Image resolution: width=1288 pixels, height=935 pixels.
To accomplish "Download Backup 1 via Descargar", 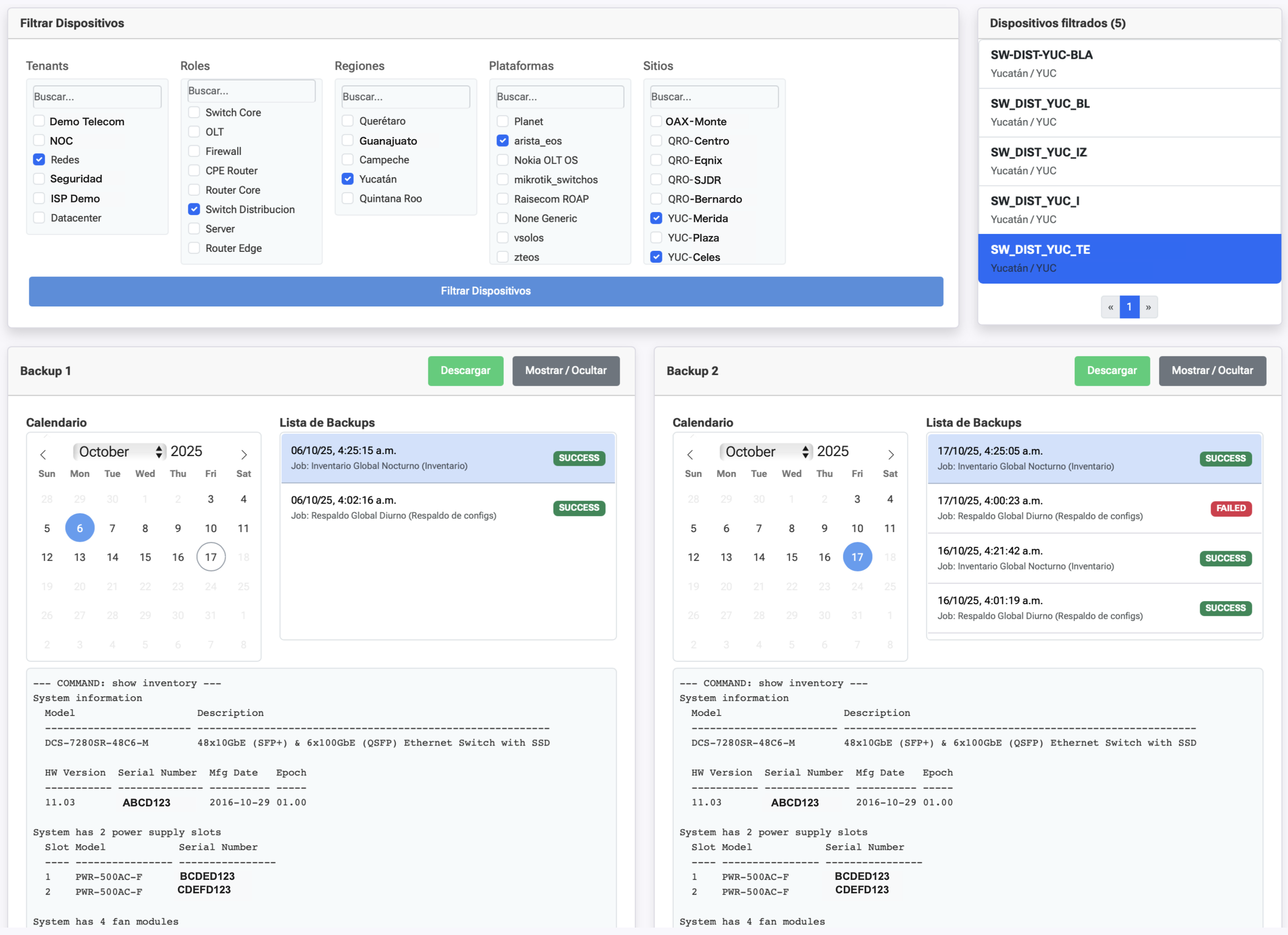I will [466, 371].
